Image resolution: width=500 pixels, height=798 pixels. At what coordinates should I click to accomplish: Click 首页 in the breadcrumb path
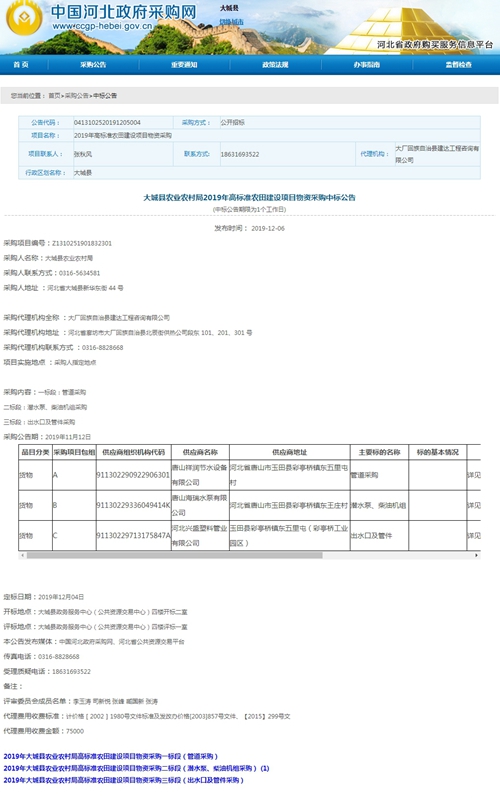pyautogui.click(x=54, y=96)
